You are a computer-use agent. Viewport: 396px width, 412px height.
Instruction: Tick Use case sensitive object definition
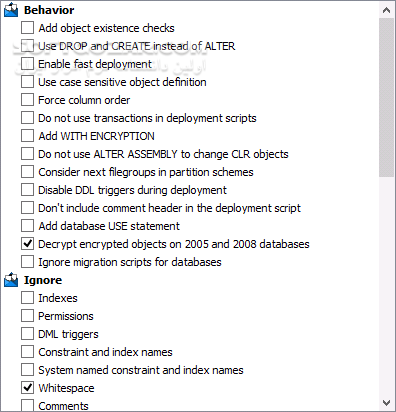click(27, 82)
